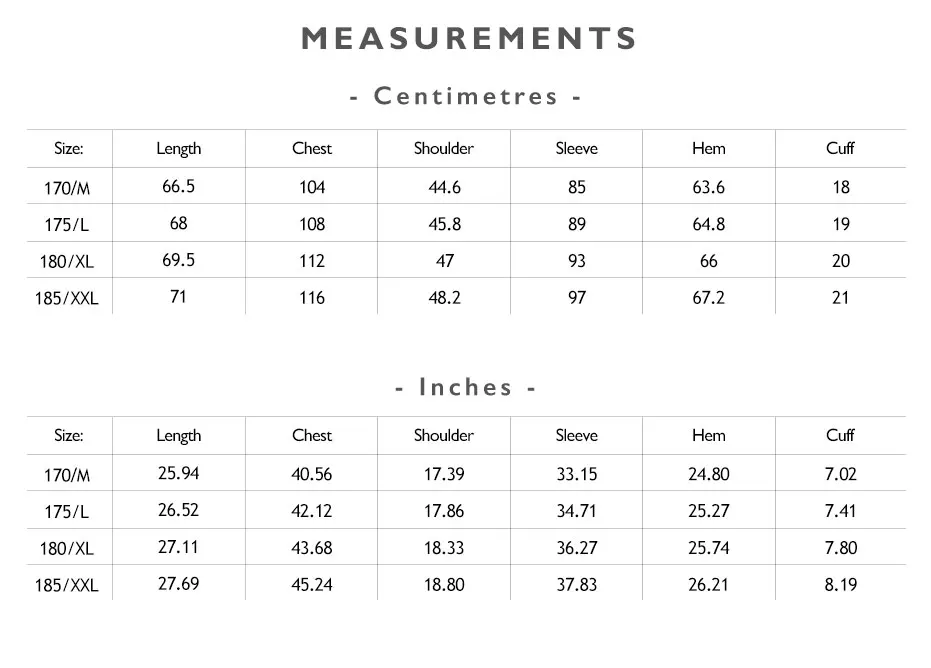Select the 180/XL row label in inches table

66,548
